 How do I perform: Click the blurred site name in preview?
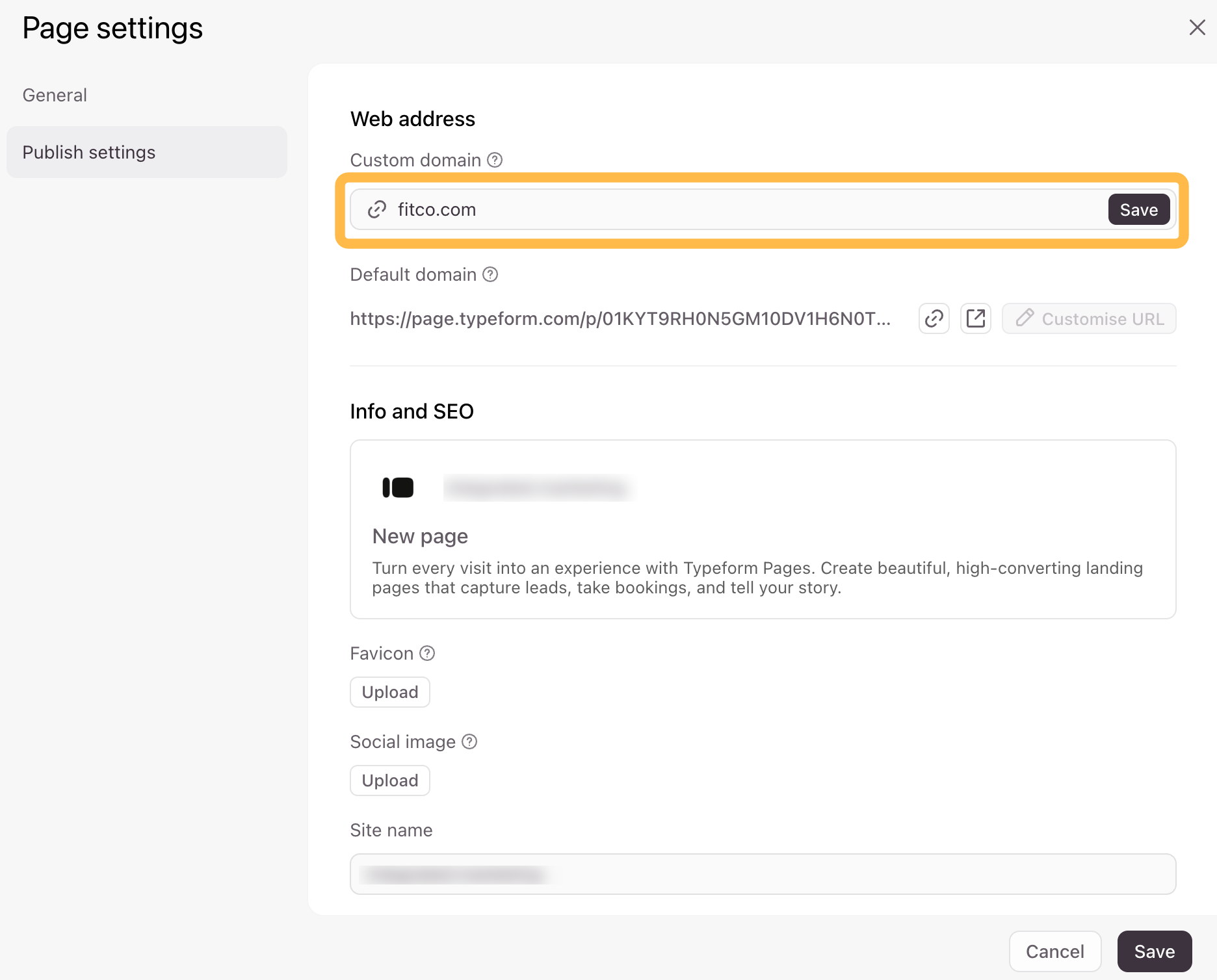538,487
